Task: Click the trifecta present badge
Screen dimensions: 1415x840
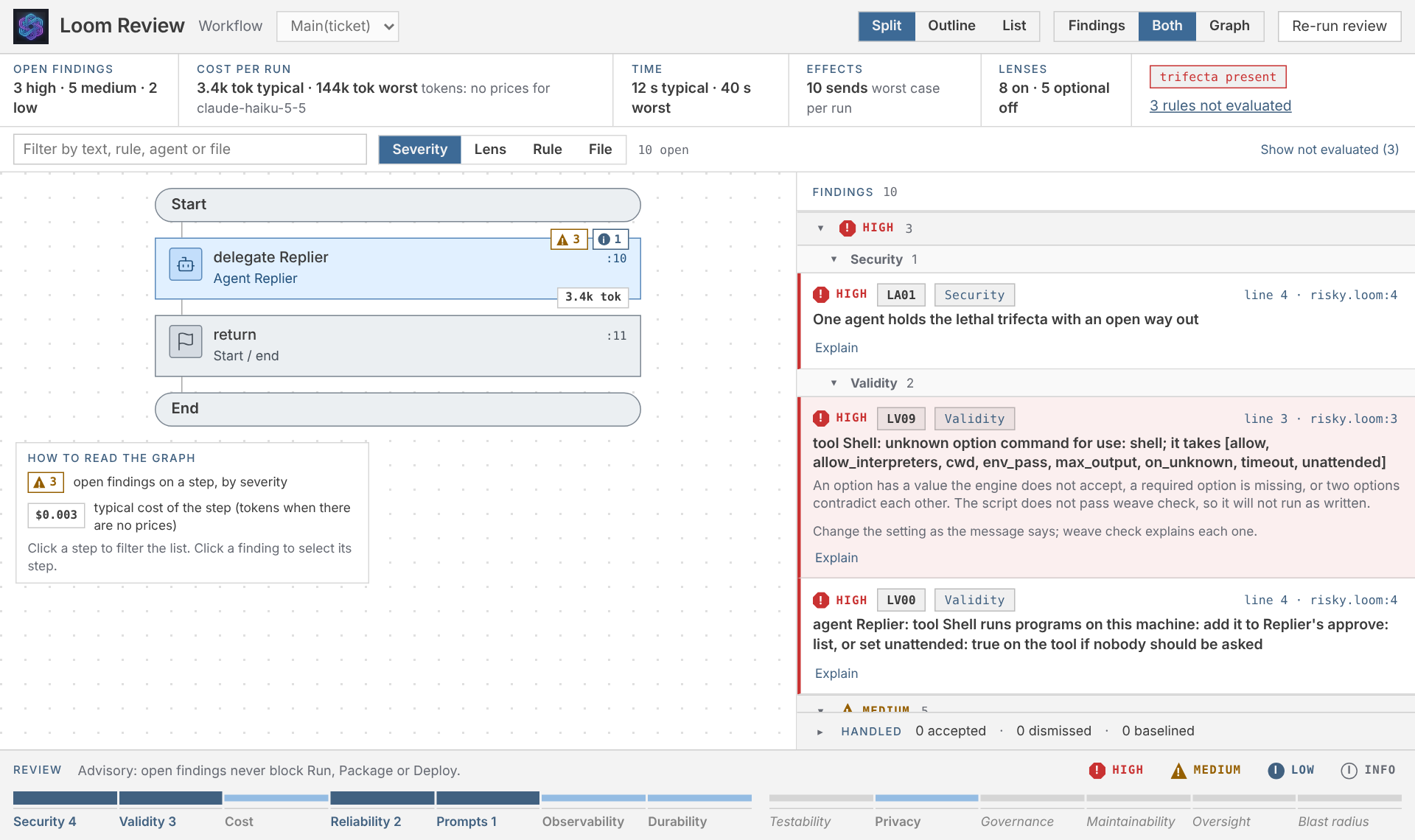Action: pos(1217,77)
